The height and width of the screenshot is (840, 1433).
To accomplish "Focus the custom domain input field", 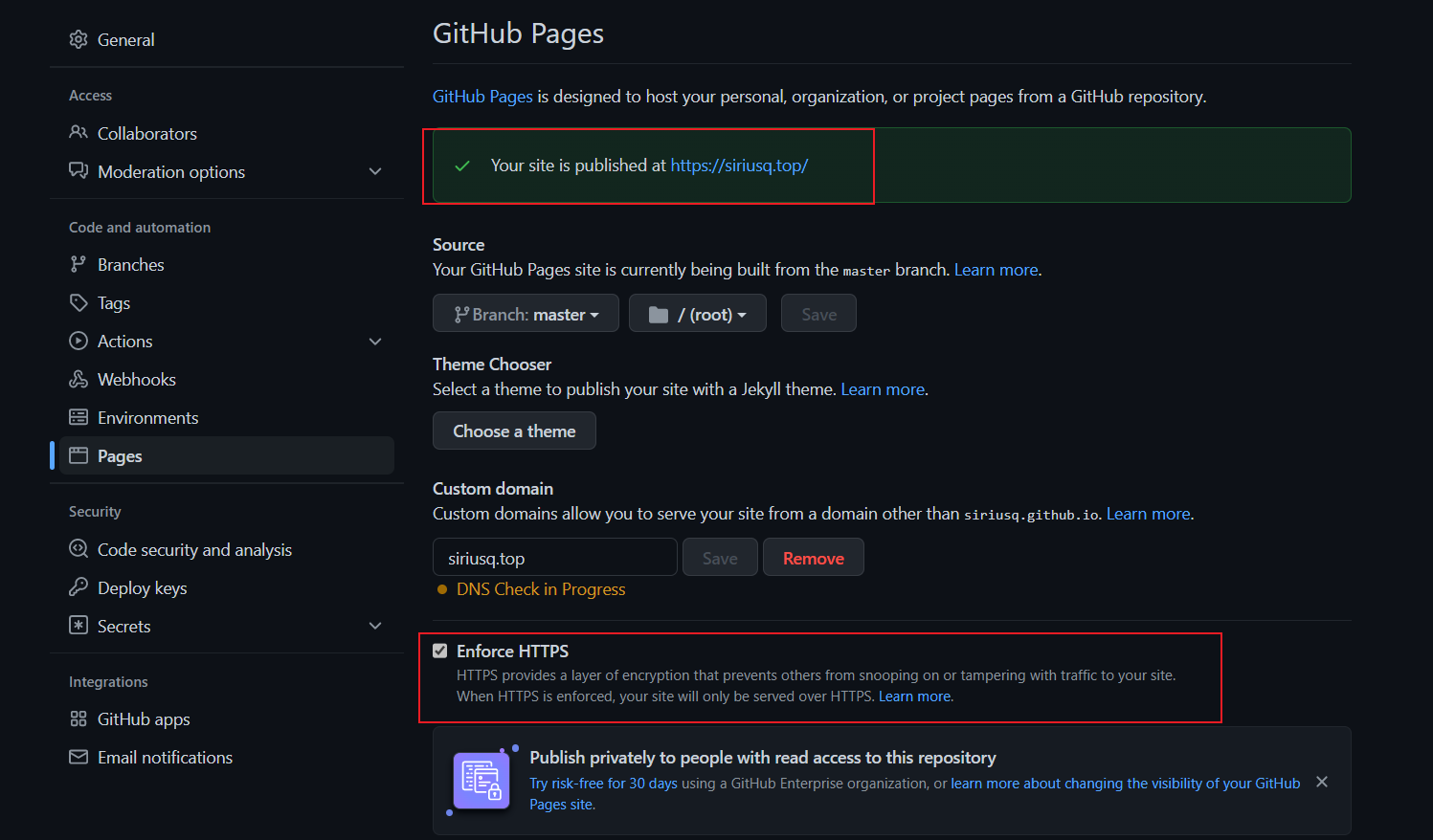I will [555, 557].
